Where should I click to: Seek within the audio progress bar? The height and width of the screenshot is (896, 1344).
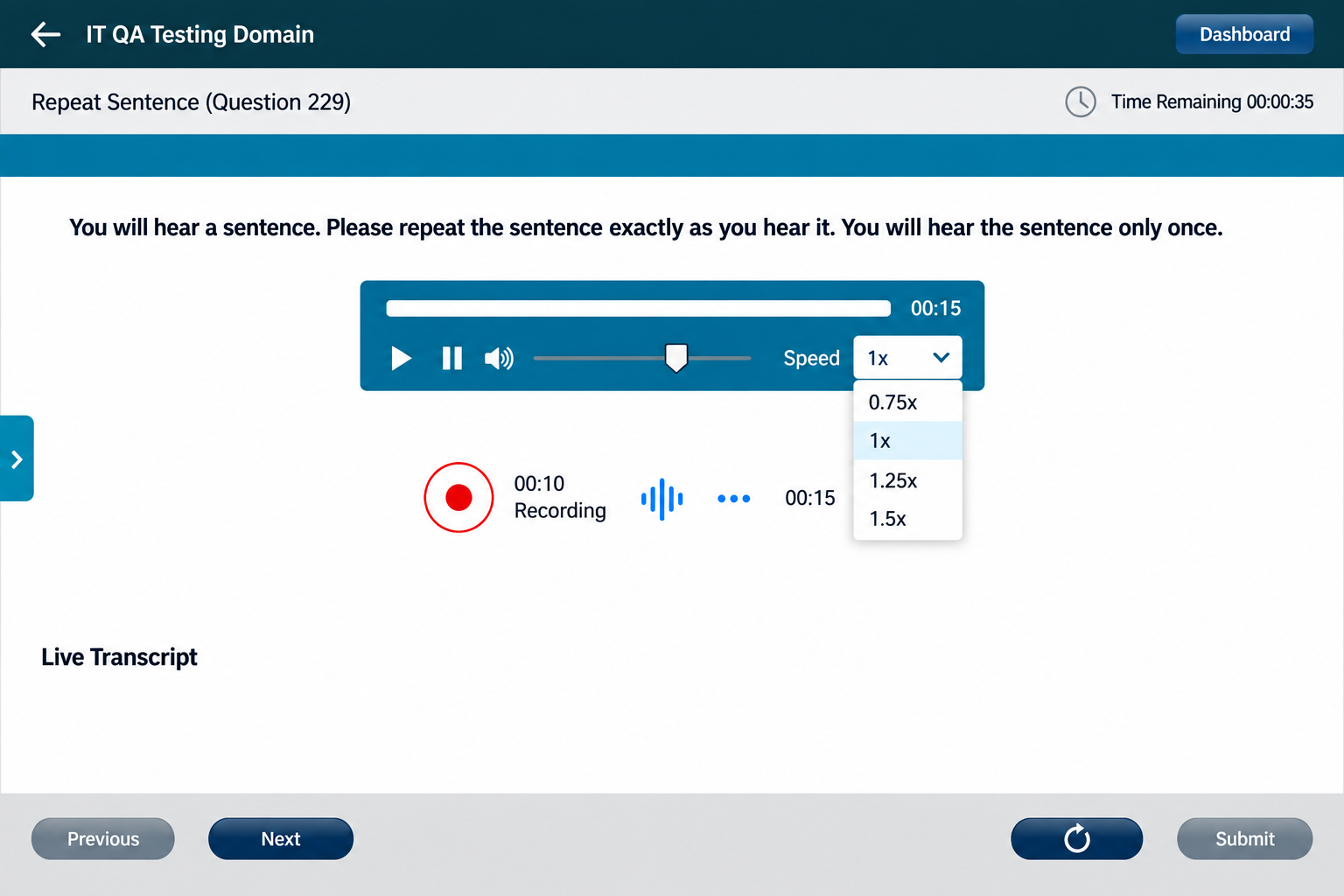[638, 308]
